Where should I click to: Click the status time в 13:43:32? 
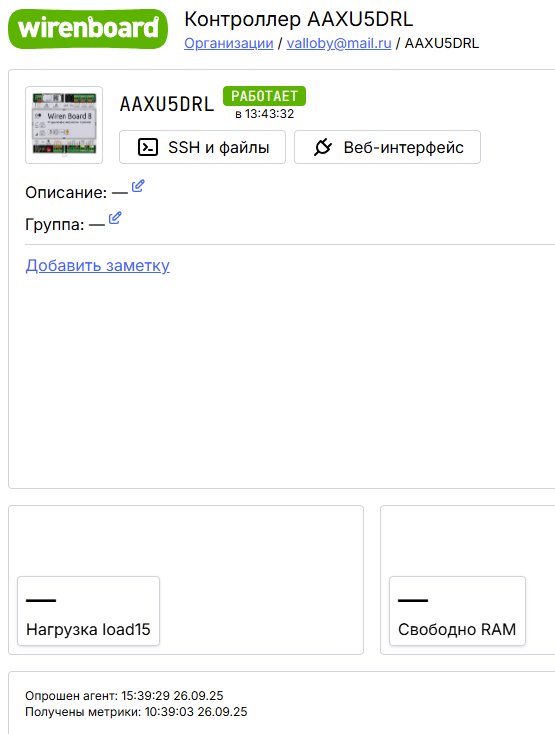[264, 114]
